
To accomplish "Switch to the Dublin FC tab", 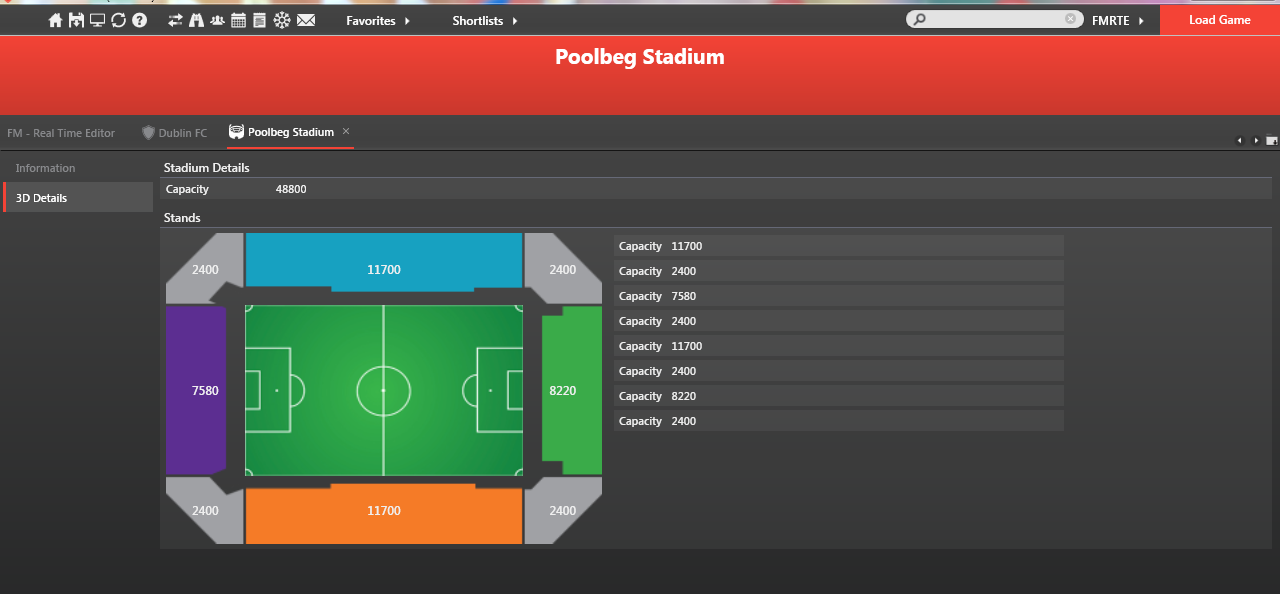I will (x=175, y=133).
